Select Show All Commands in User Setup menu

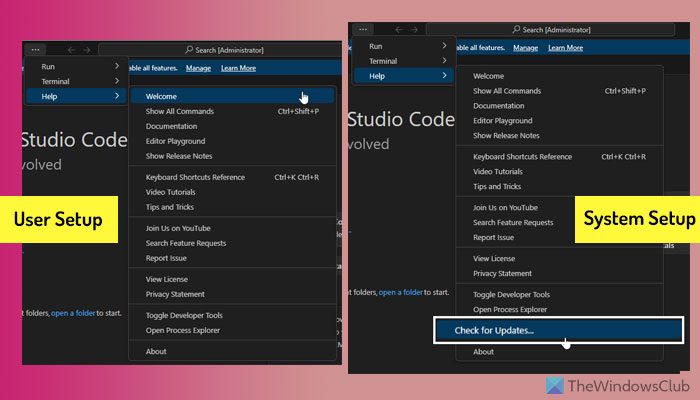click(232, 111)
